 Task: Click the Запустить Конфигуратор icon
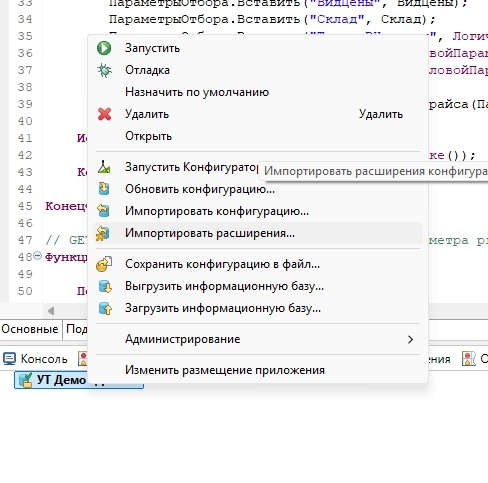pyautogui.click(x=104, y=167)
